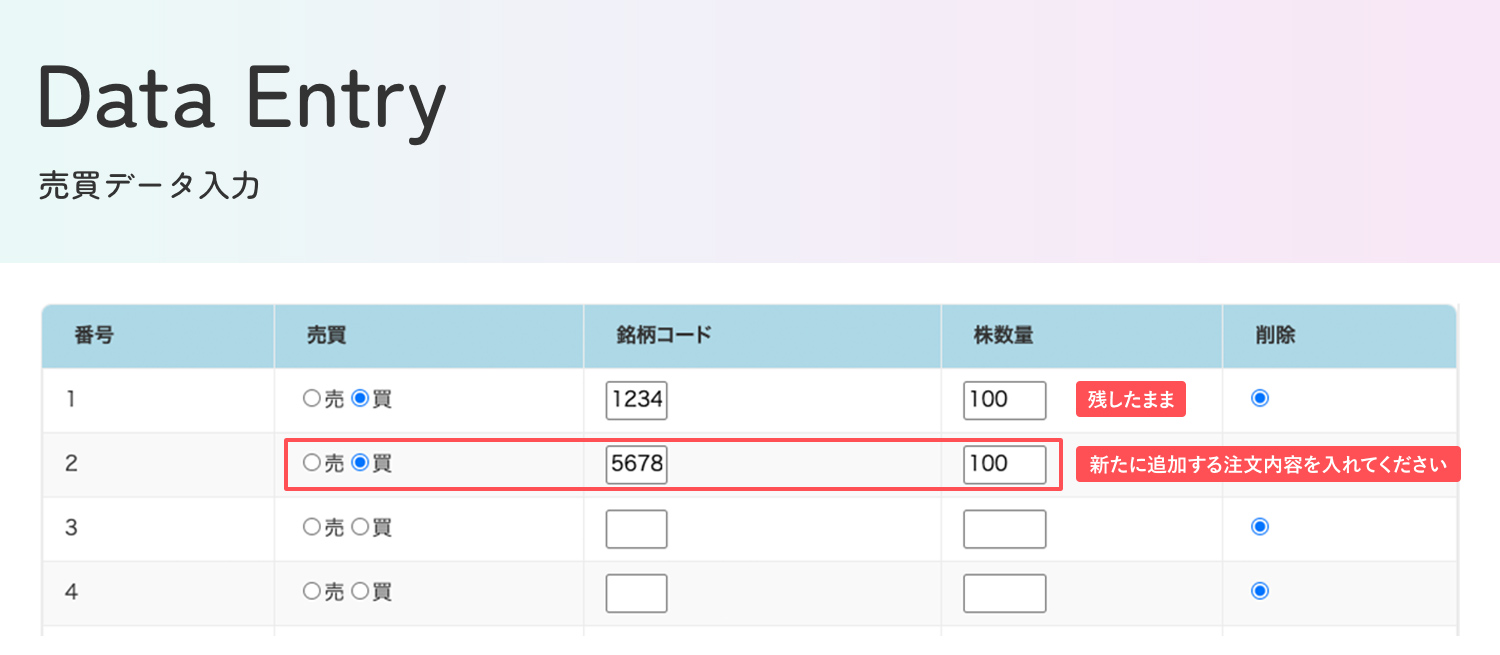Click the 株数量 field in row 2
This screenshot has width=1500, height=655.
pyautogui.click(x=1004, y=464)
